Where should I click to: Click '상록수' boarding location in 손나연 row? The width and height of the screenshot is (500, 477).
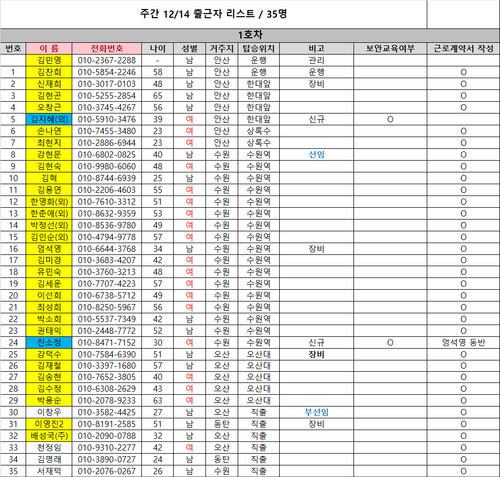[259, 131]
